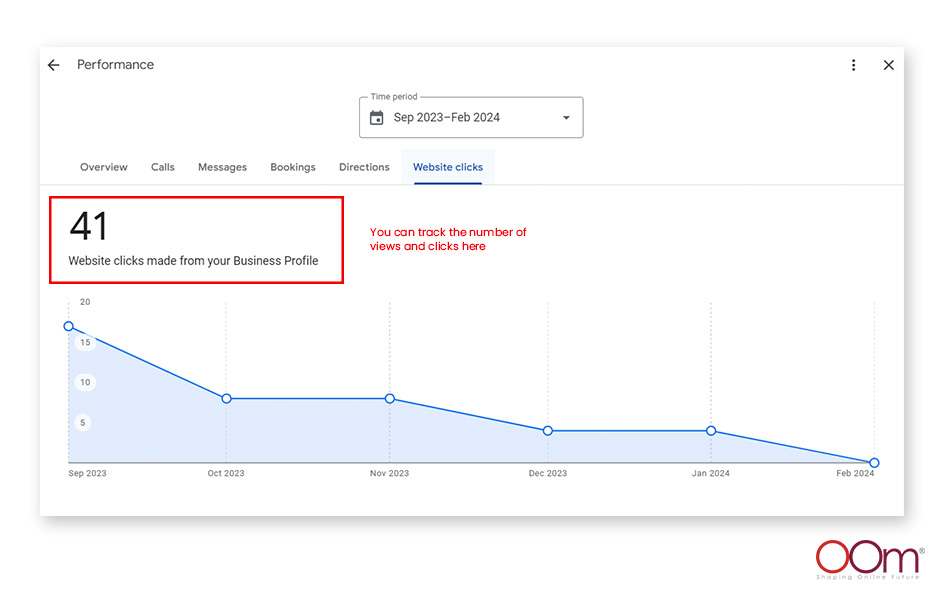The height and width of the screenshot is (600, 945).
Task: Click the Feb 2024 data point on chart
Action: point(874,463)
